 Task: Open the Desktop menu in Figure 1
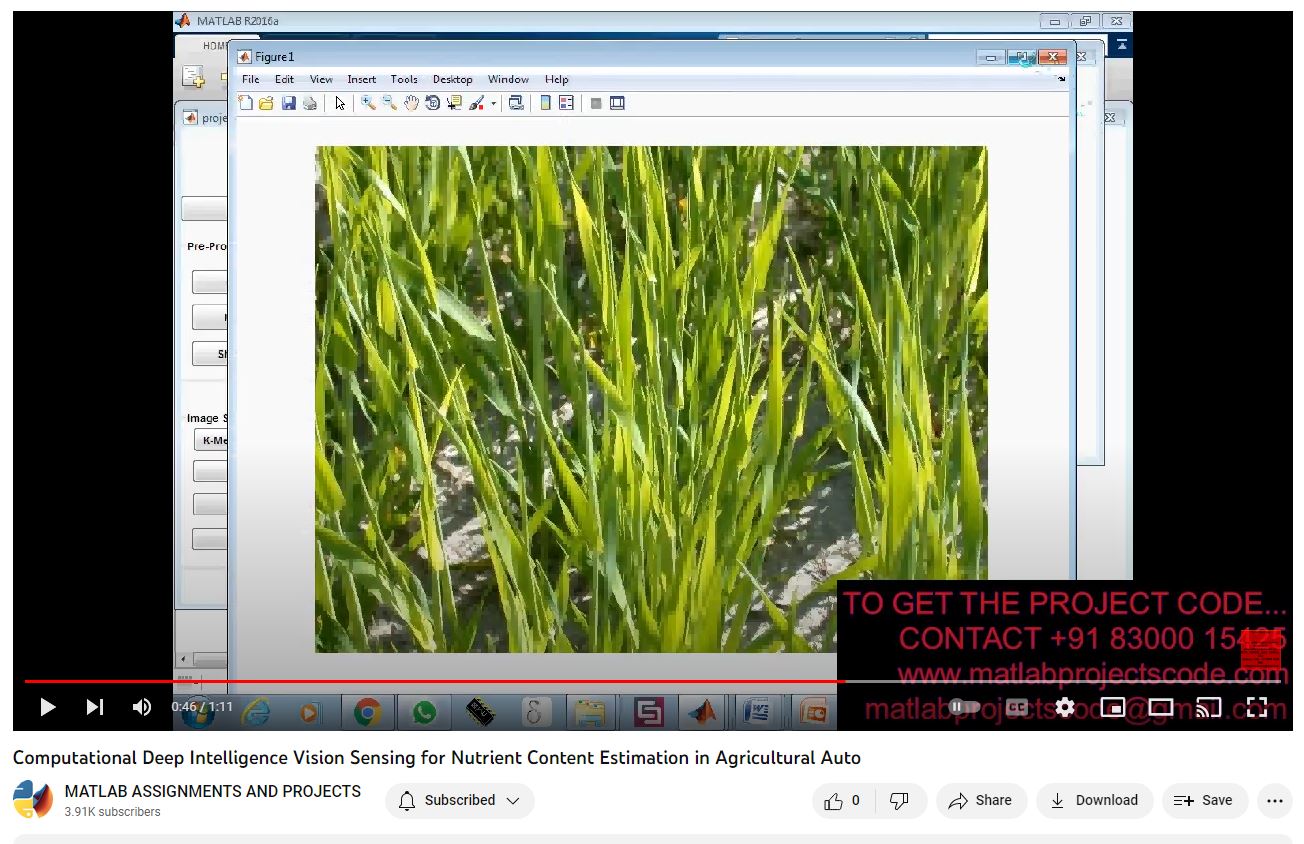[x=453, y=80]
